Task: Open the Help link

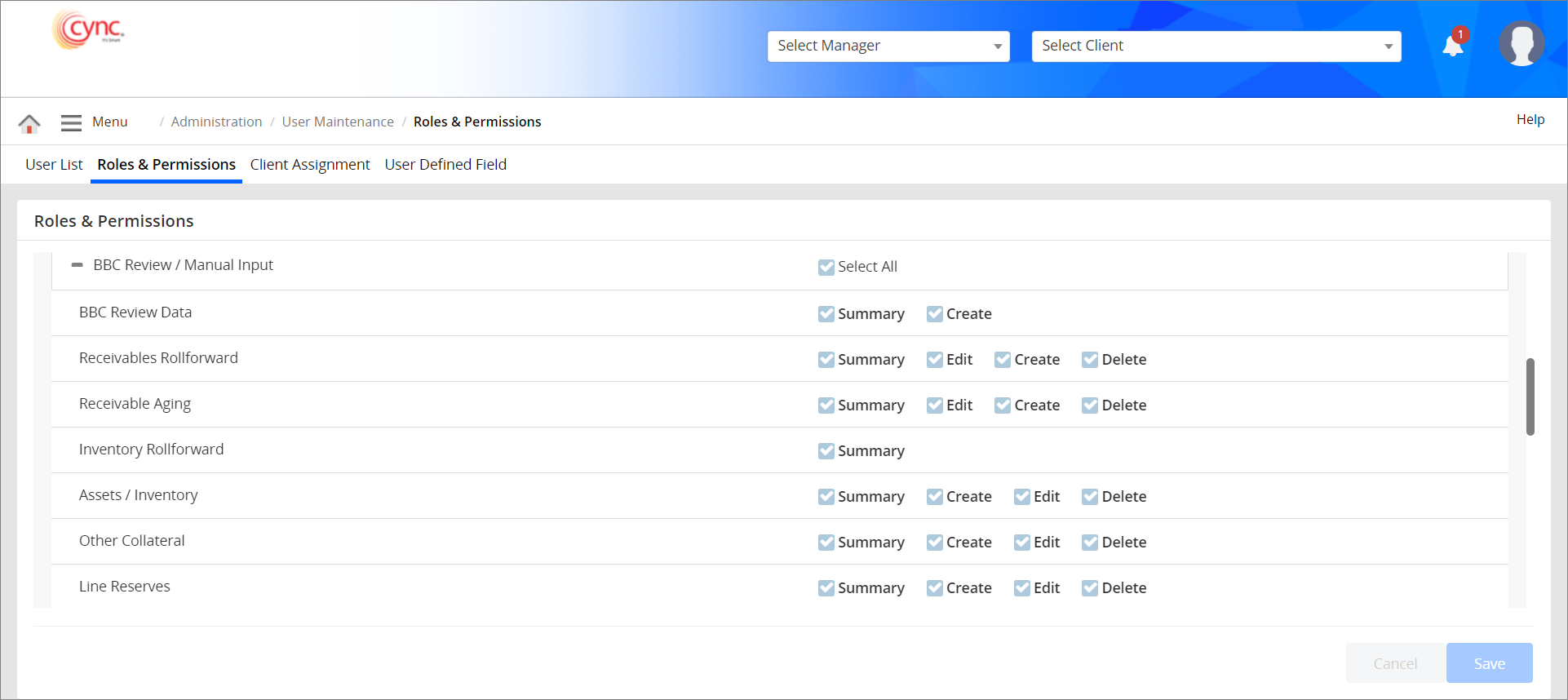Action: [x=1530, y=120]
